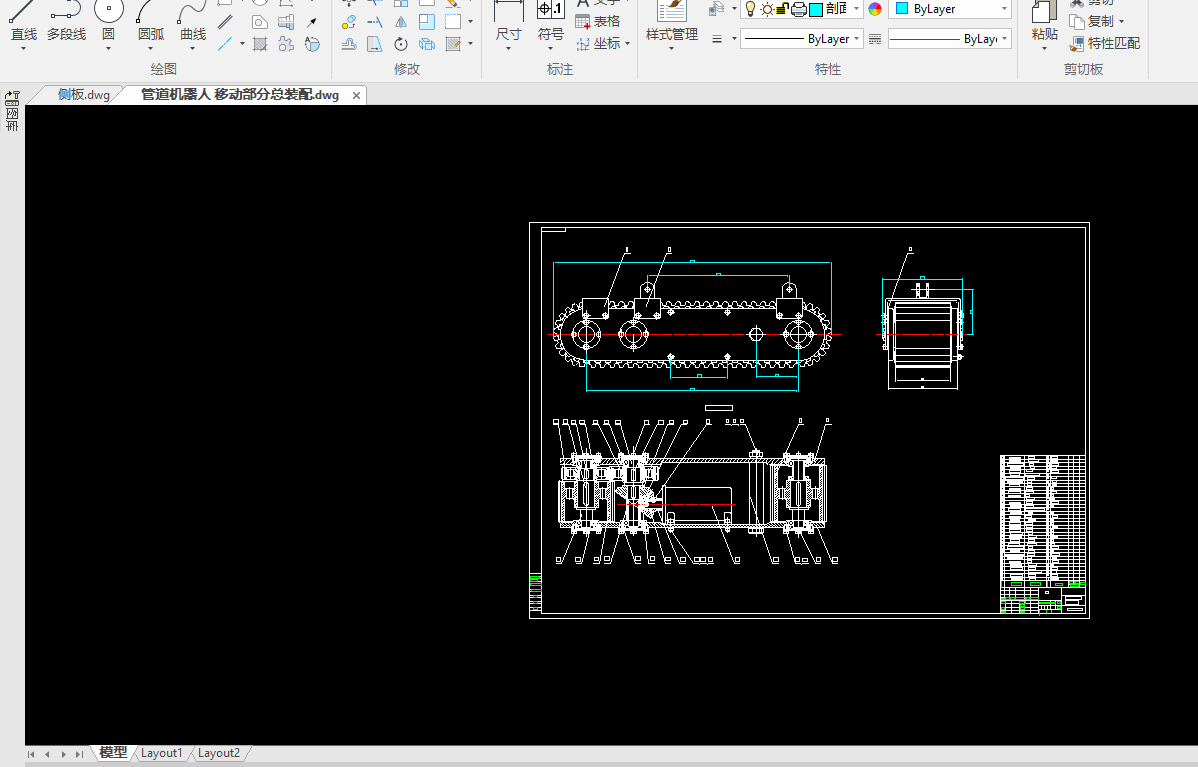Toggle the layer lock padlock icon
The image size is (1198, 767).
tap(783, 9)
